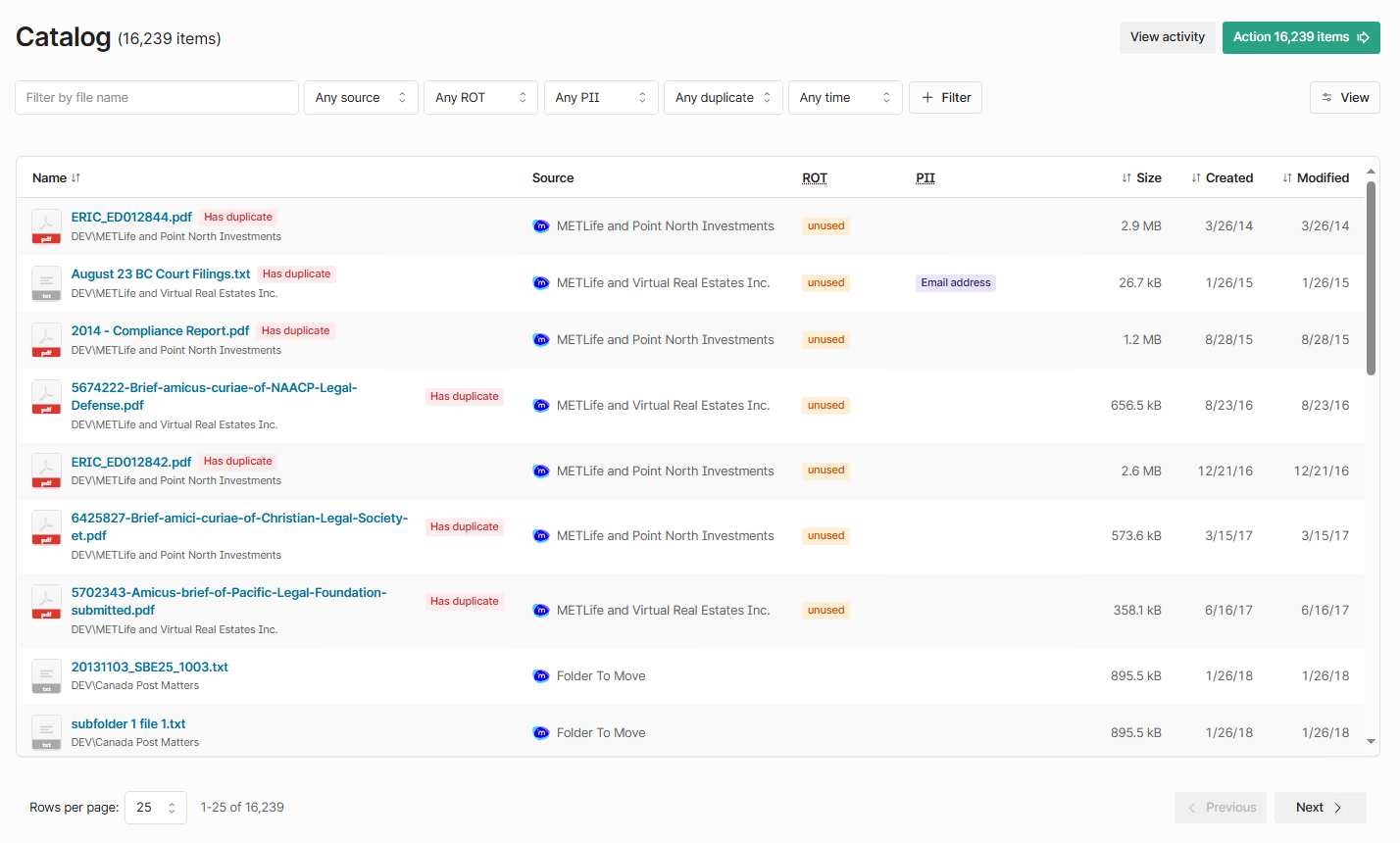Viewport: 1400px width, 843px height.
Task: Open the View options menu
Action: point(1344,98)
